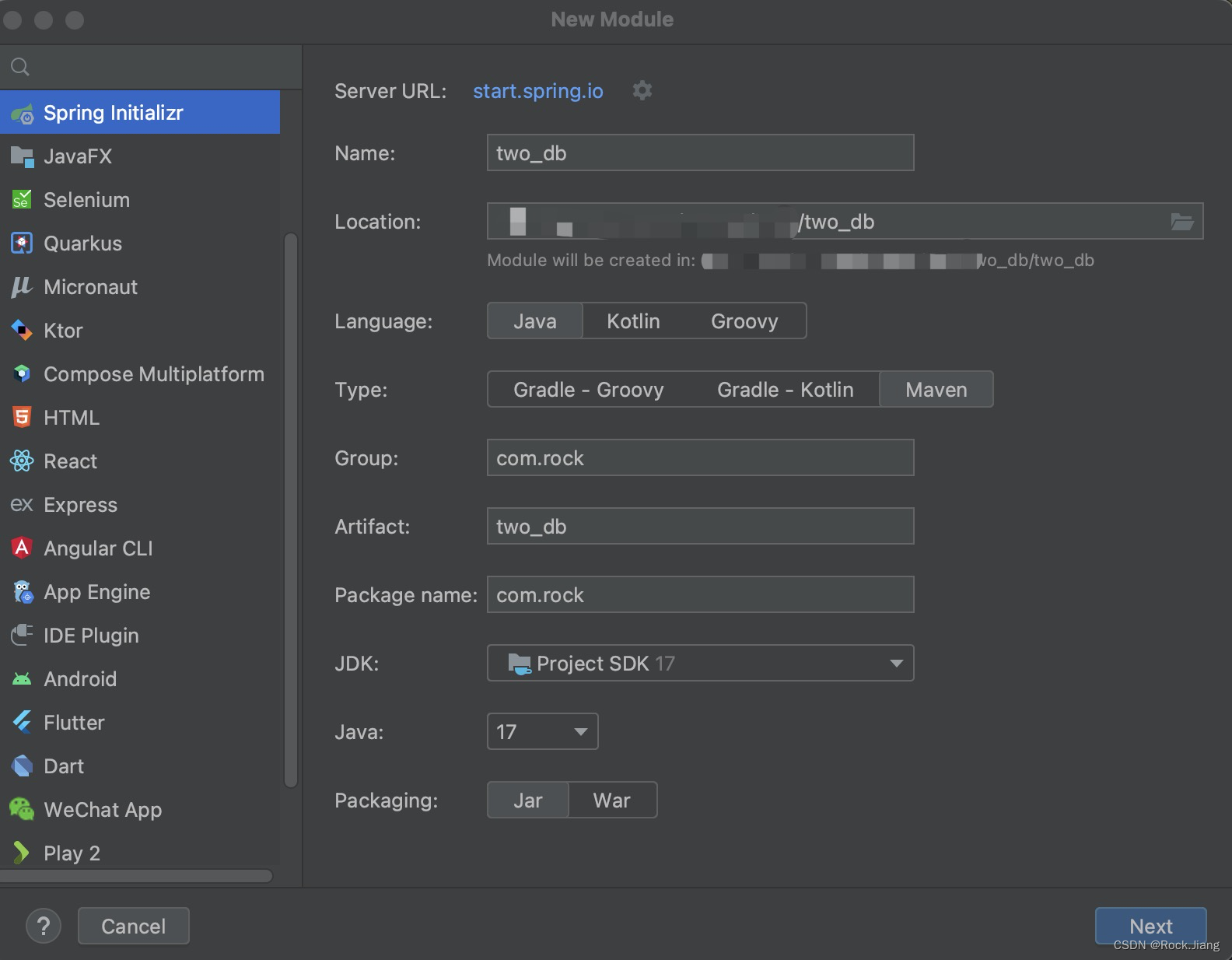1232x960 pixels.
Task: Select the Quarkus icon
Action: [x=22, y=244]
